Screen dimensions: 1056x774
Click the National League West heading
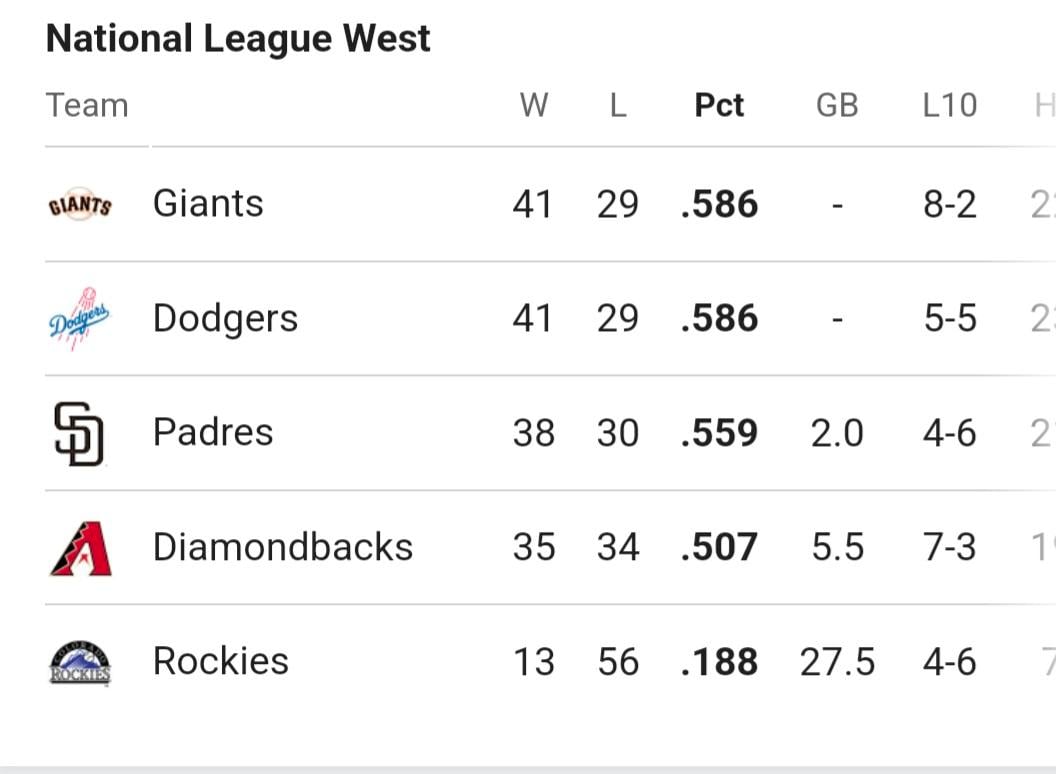click(x=238, y=38)
